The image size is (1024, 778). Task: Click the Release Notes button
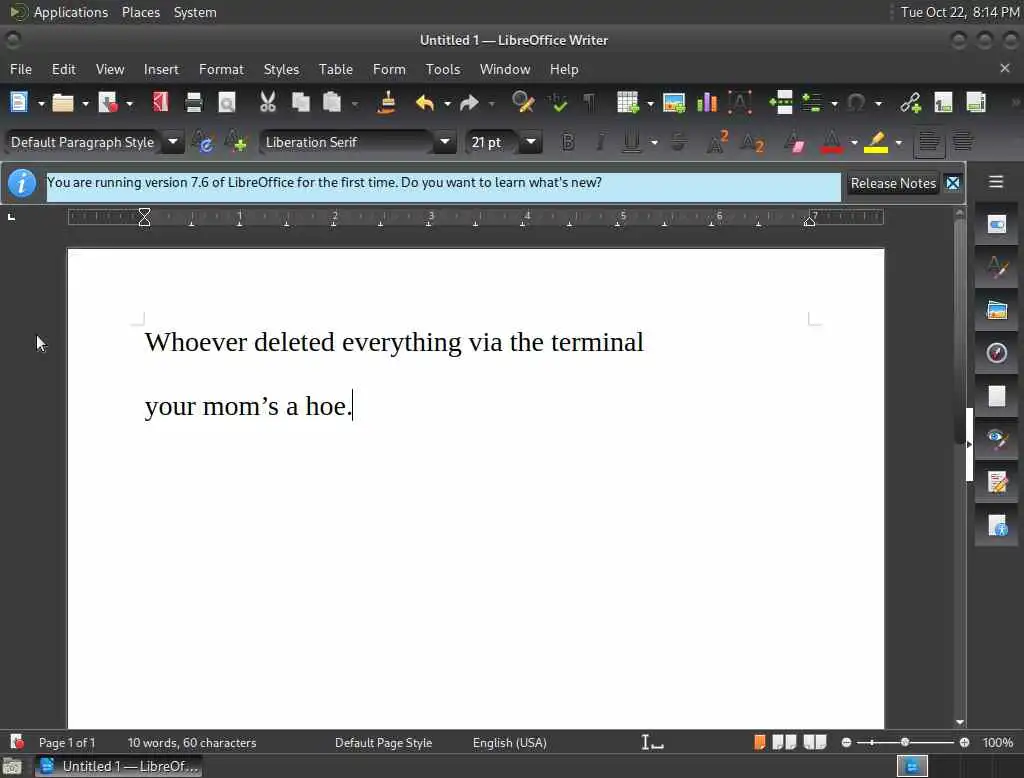coord(893,184)
